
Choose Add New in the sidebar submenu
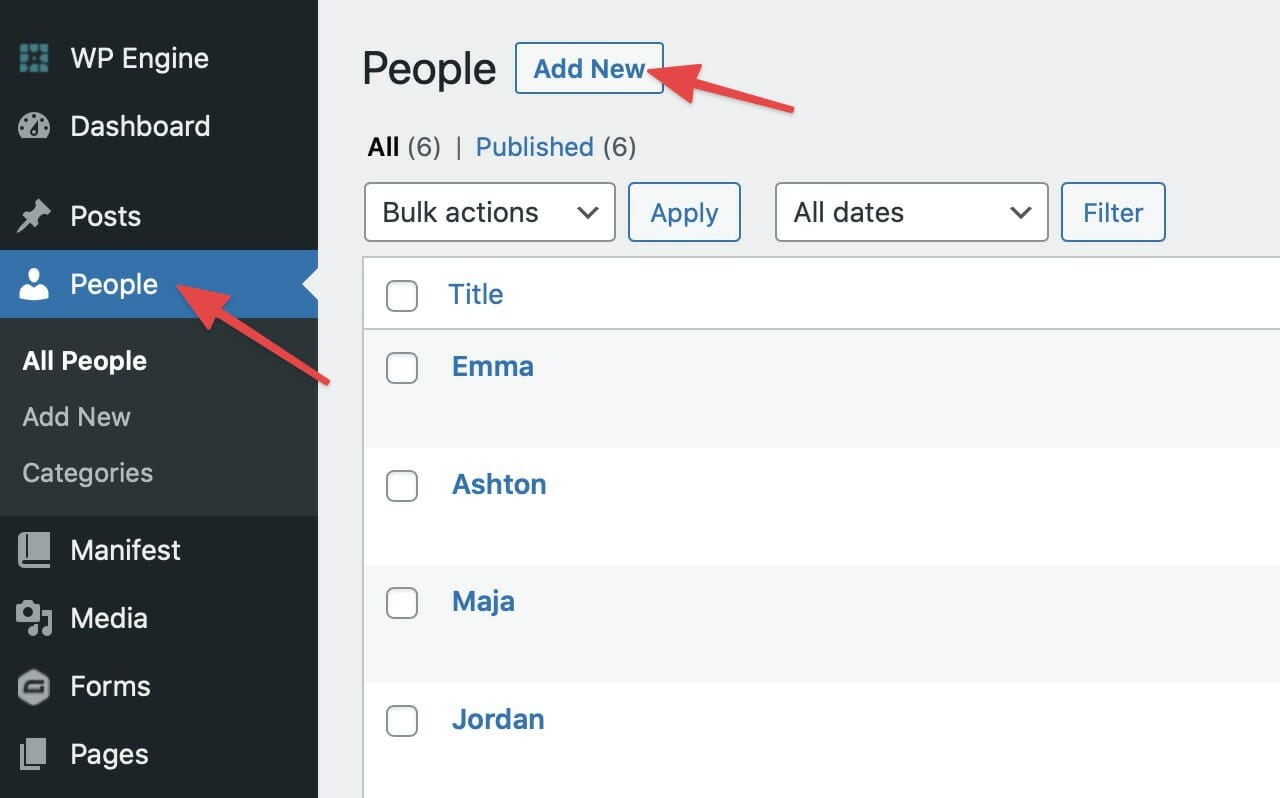click(x=77, y=417)
